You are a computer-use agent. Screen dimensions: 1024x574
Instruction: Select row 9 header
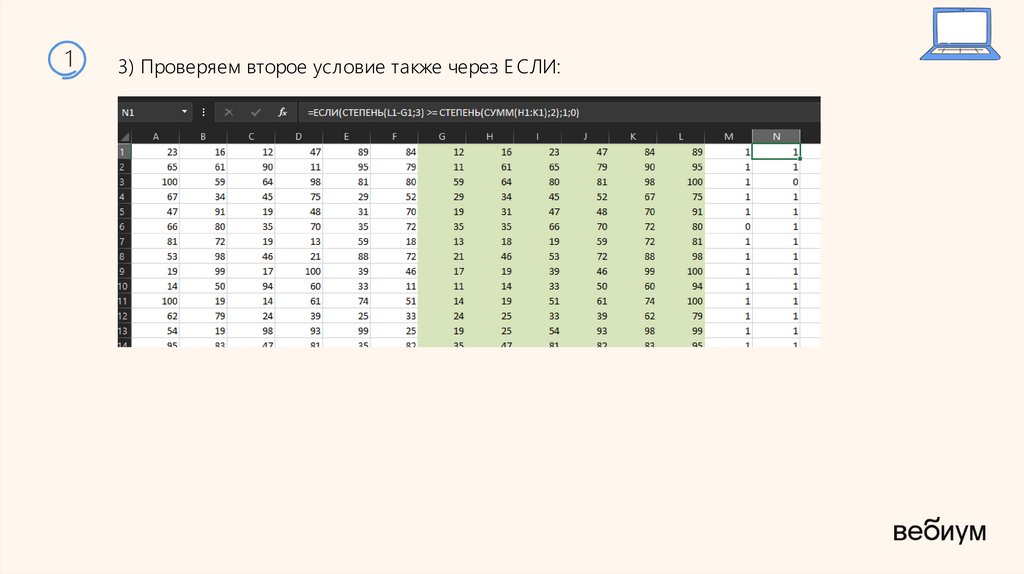tap(125, 271)
